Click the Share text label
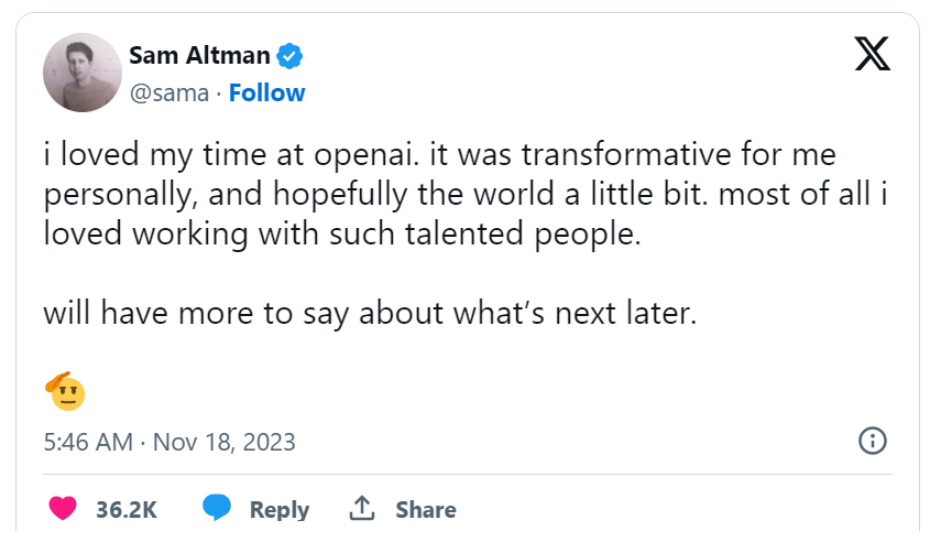Screen dimensions: 930x544 pos(425,510)
